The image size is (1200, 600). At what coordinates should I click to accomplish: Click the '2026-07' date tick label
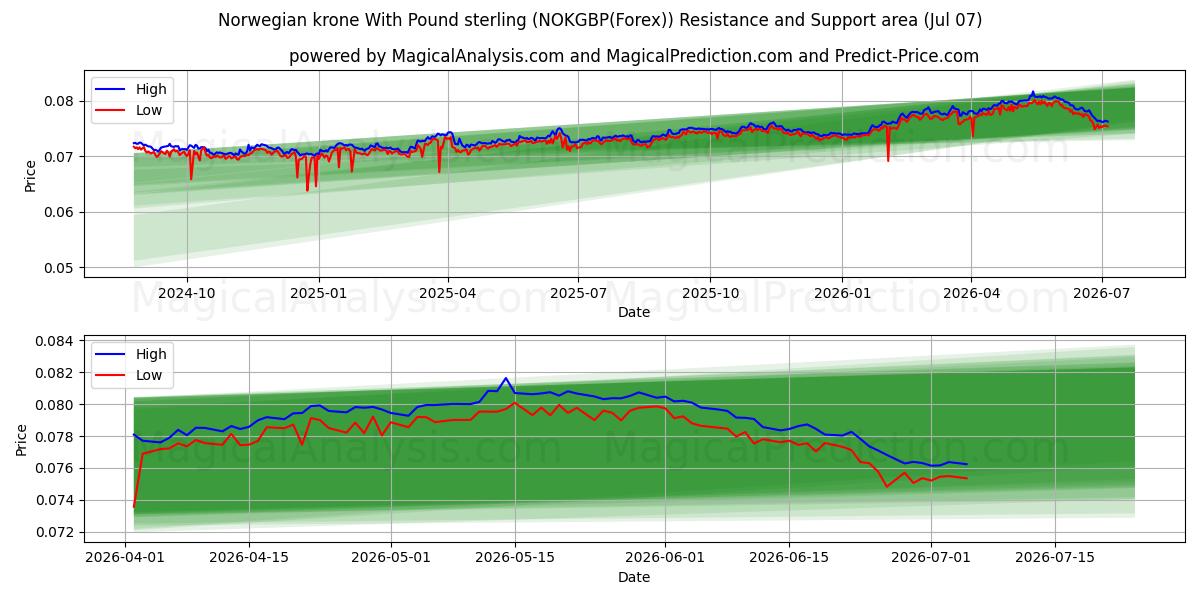(1101, 293)
